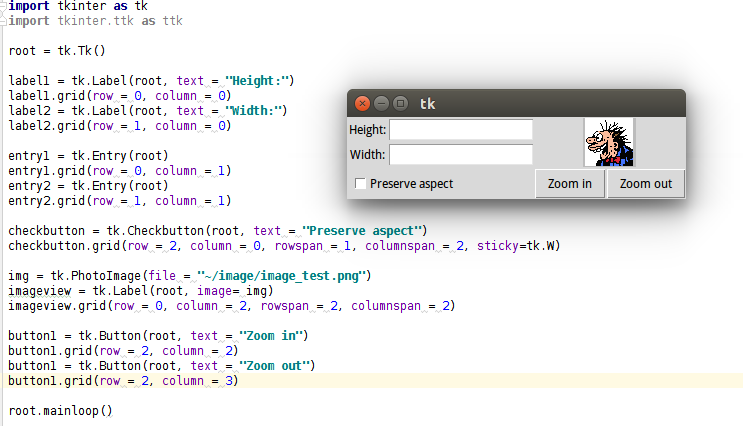Screen dimensions: 743x426
Task: Place cursor on the root = tk.Tk() line
Action: point(57,51)
